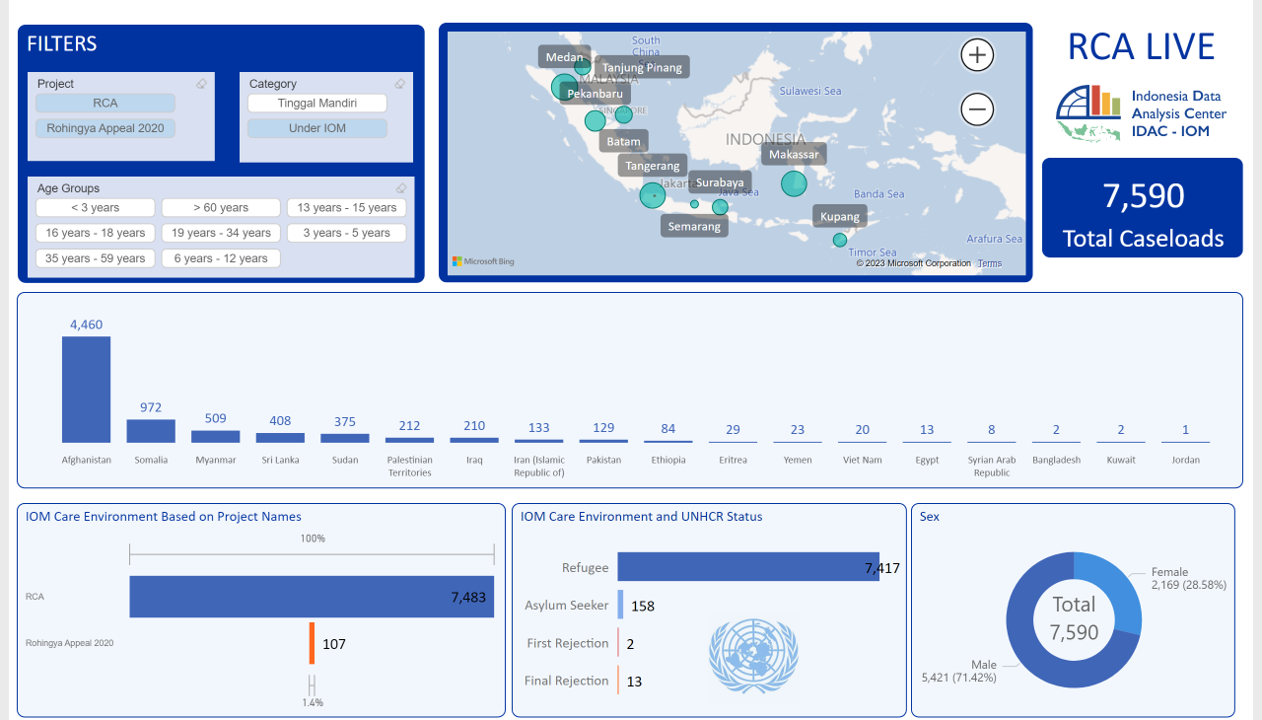This screenshot has height=720, width=1262.
Task: Click the 7,590 Total Caseloads card
Action: tap(1142, 208)
